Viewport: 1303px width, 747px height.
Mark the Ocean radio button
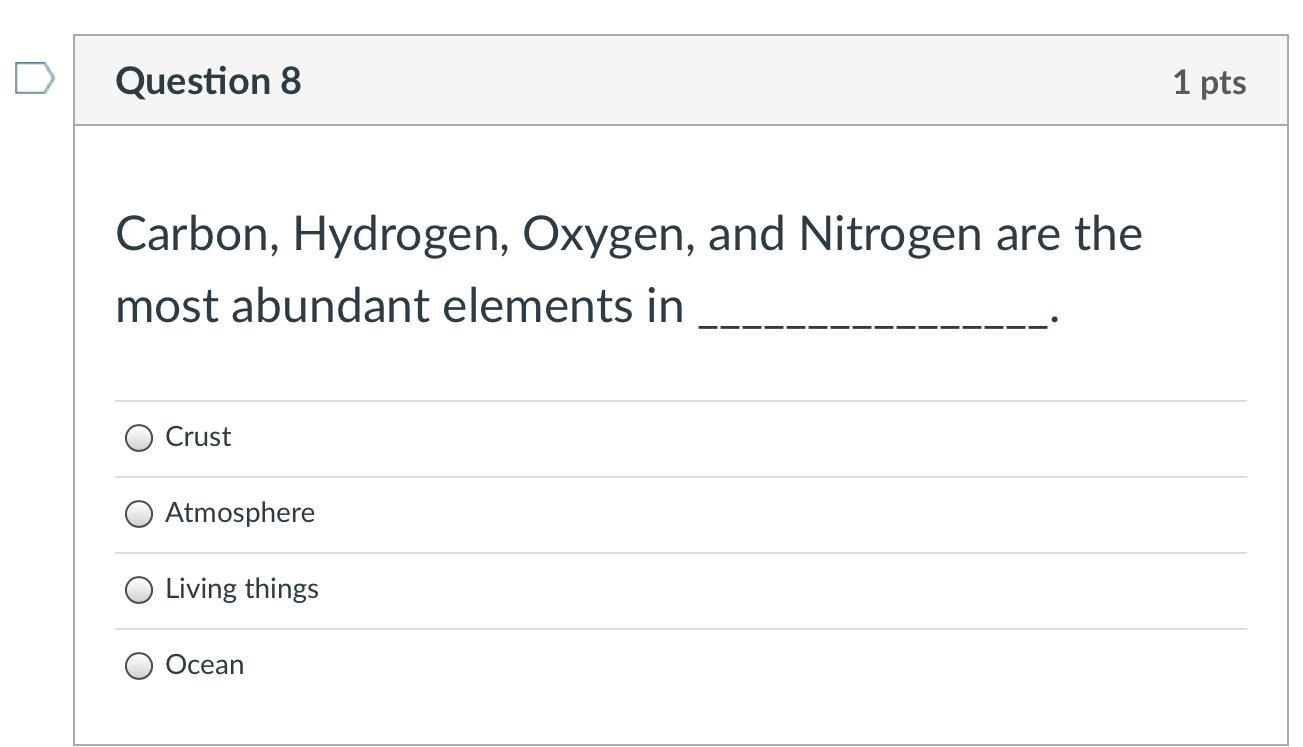(139, 666)
